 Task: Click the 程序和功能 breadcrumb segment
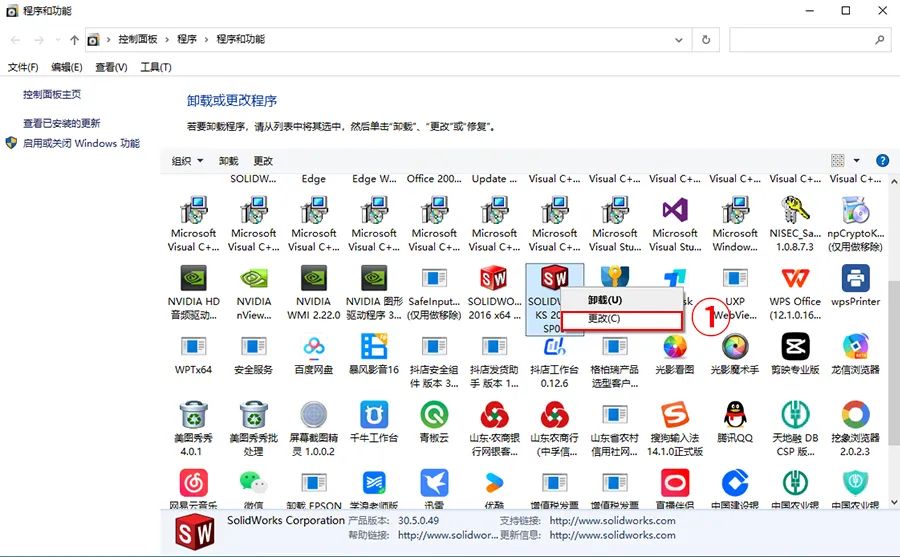coord(240,39)
